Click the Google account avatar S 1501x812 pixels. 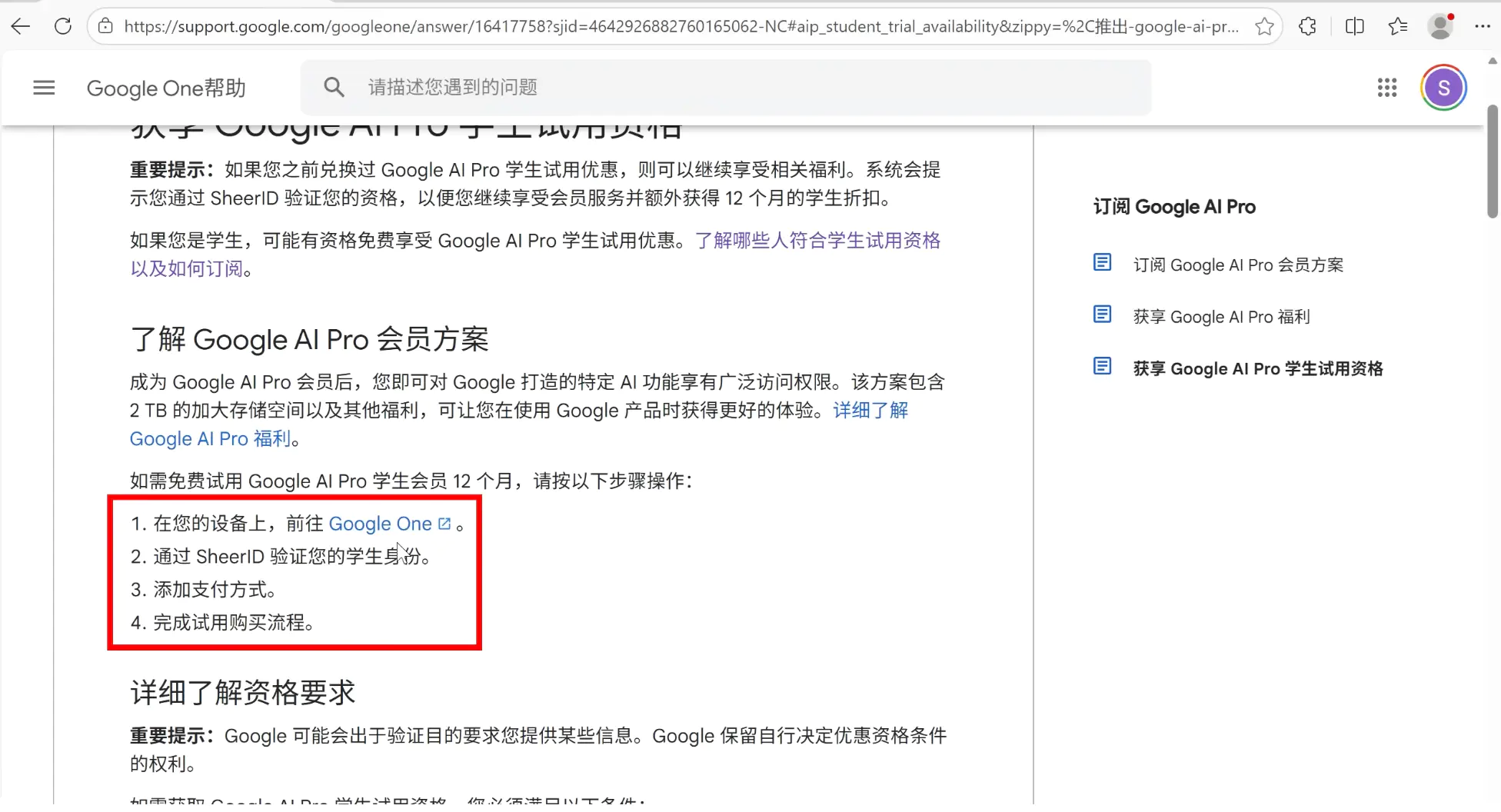(x=1443, y=88)
